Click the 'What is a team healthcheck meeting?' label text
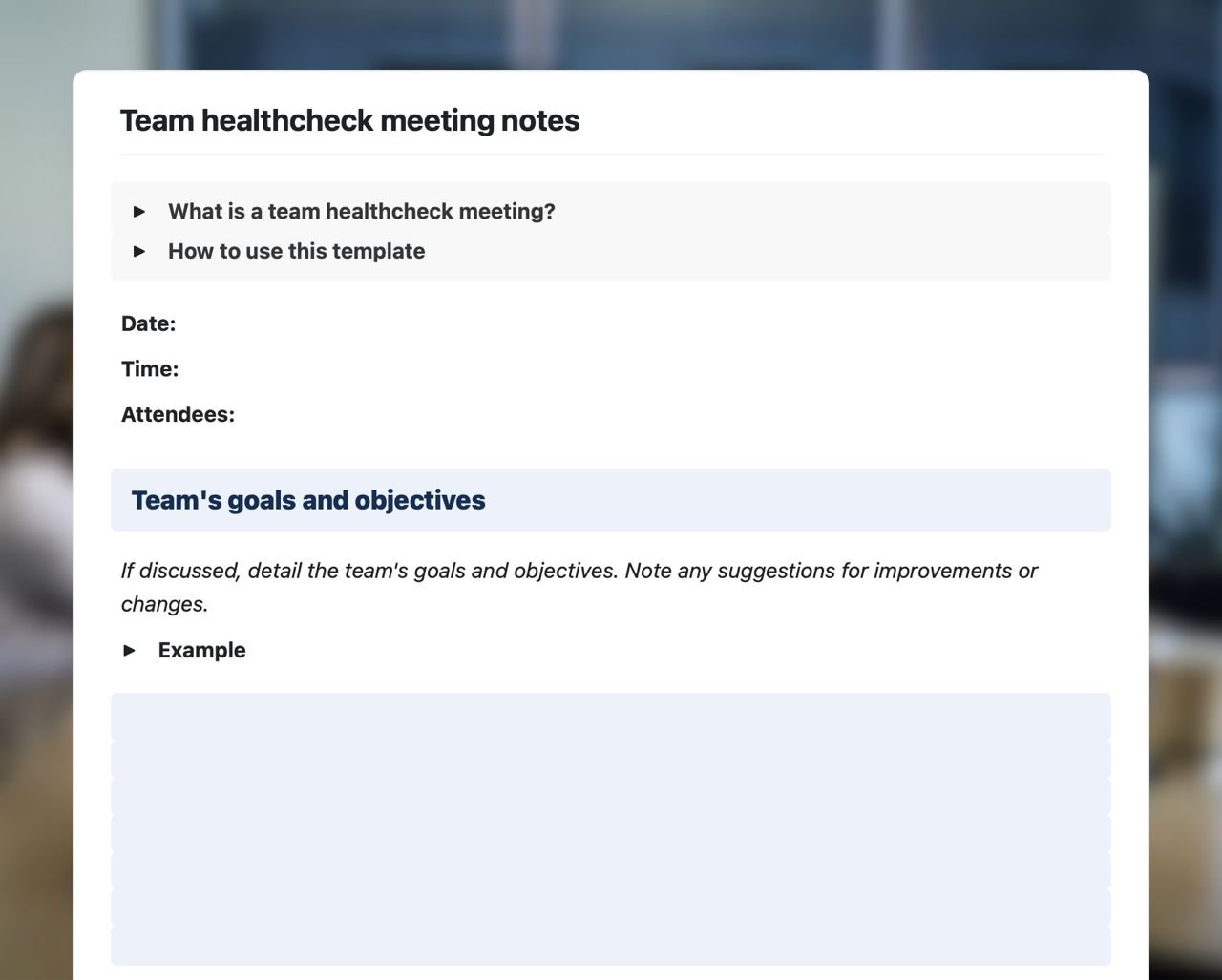The image size is (1222, 980). tap(361, 211)
